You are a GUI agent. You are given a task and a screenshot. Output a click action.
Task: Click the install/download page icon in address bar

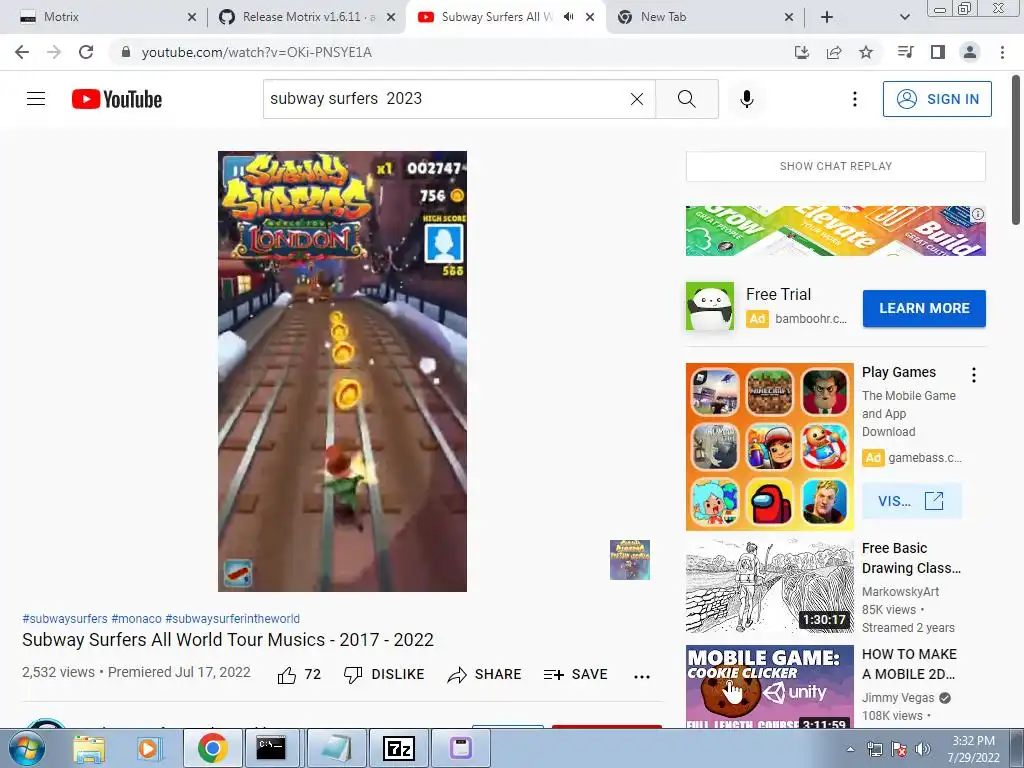tap(801, 52)
